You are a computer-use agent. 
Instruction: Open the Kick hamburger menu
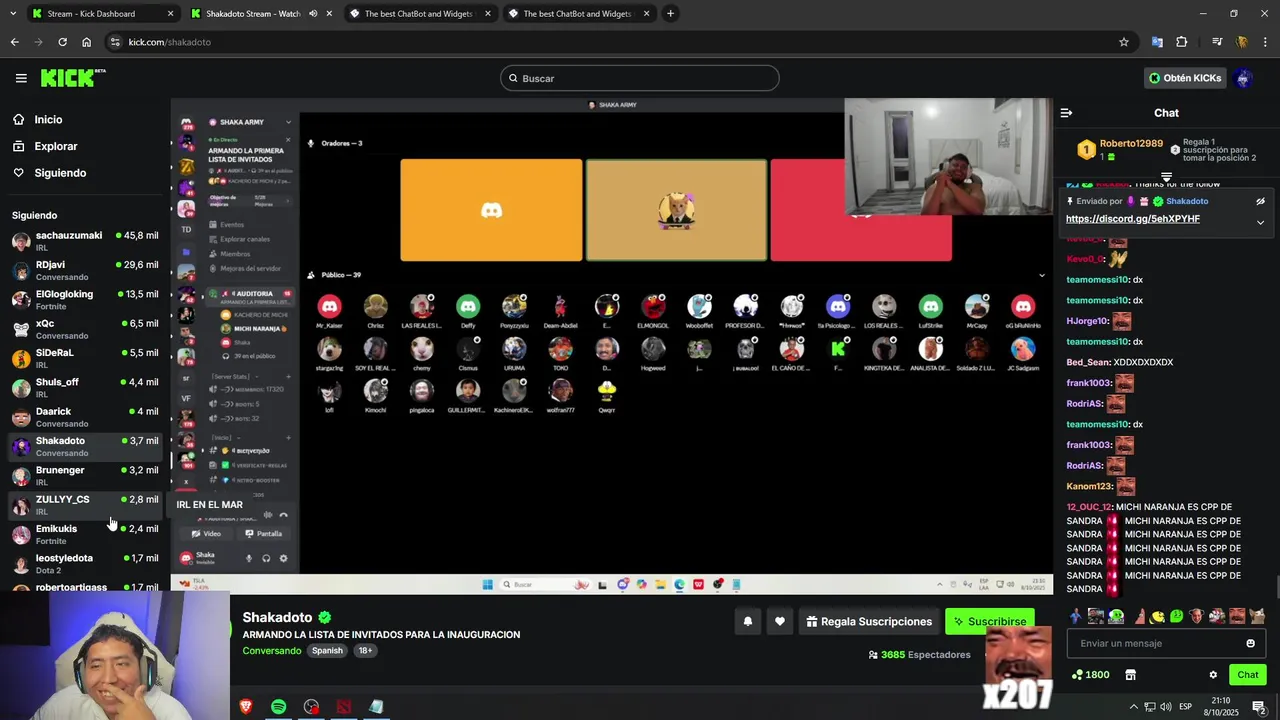[21, 78]
